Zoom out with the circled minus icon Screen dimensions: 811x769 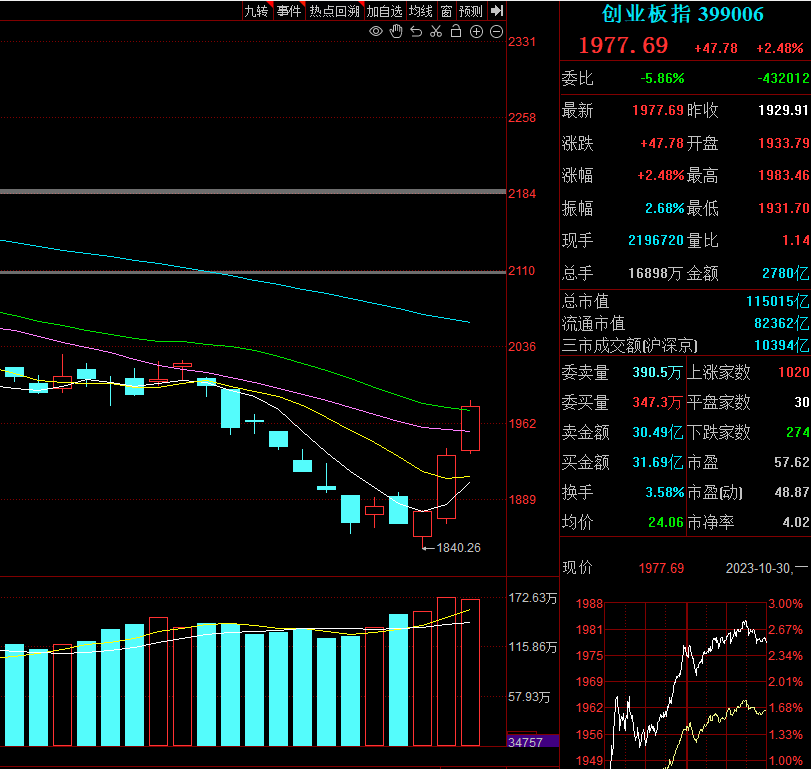(x=497, y=32)
